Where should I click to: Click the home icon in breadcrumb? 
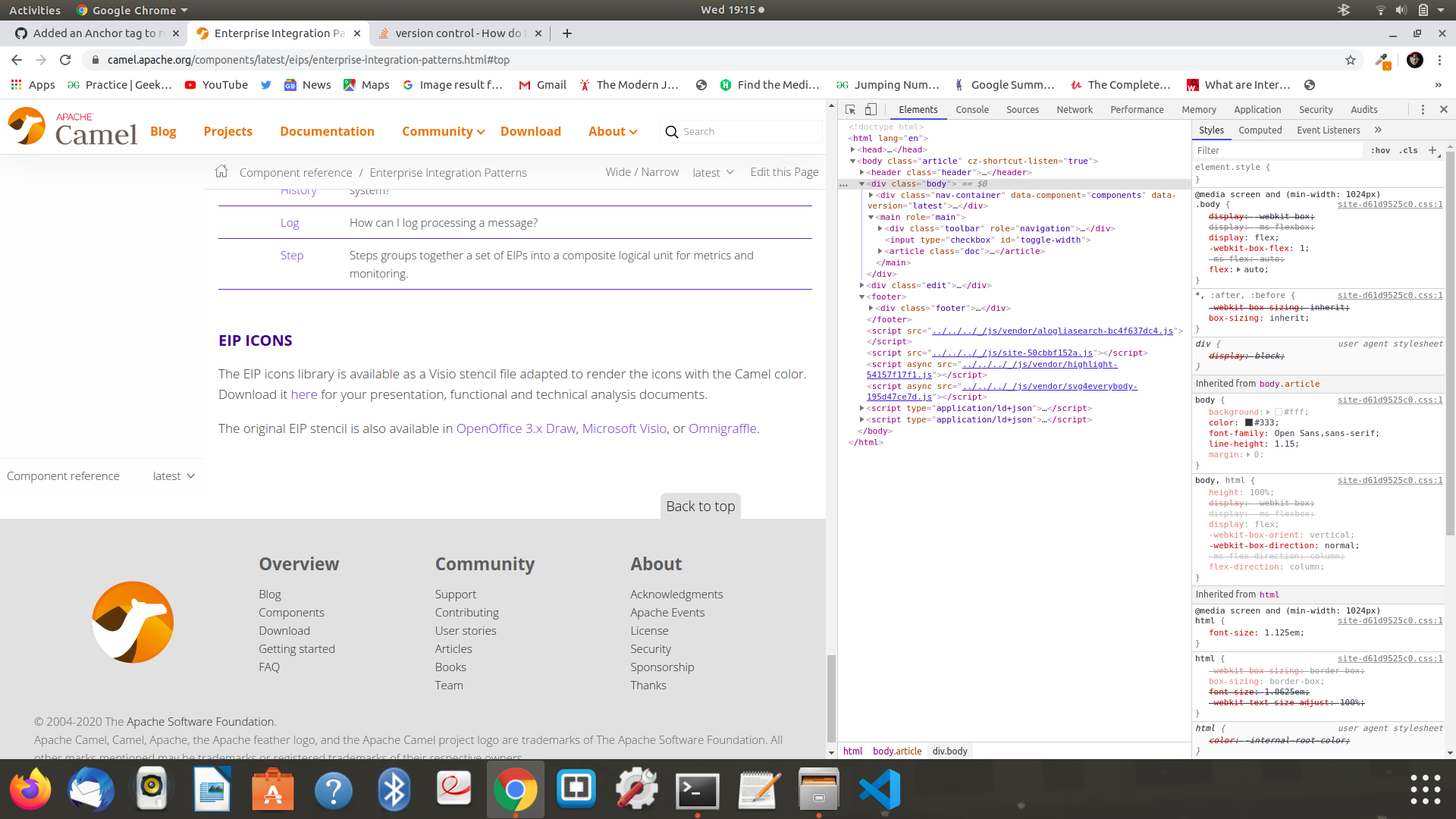coord(221,171)
